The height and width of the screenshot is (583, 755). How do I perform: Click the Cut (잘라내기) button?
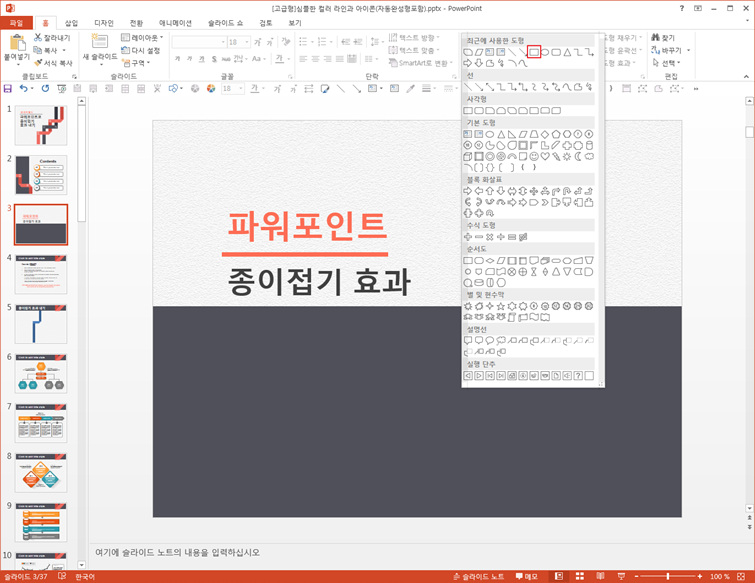(x=52, y=38)
